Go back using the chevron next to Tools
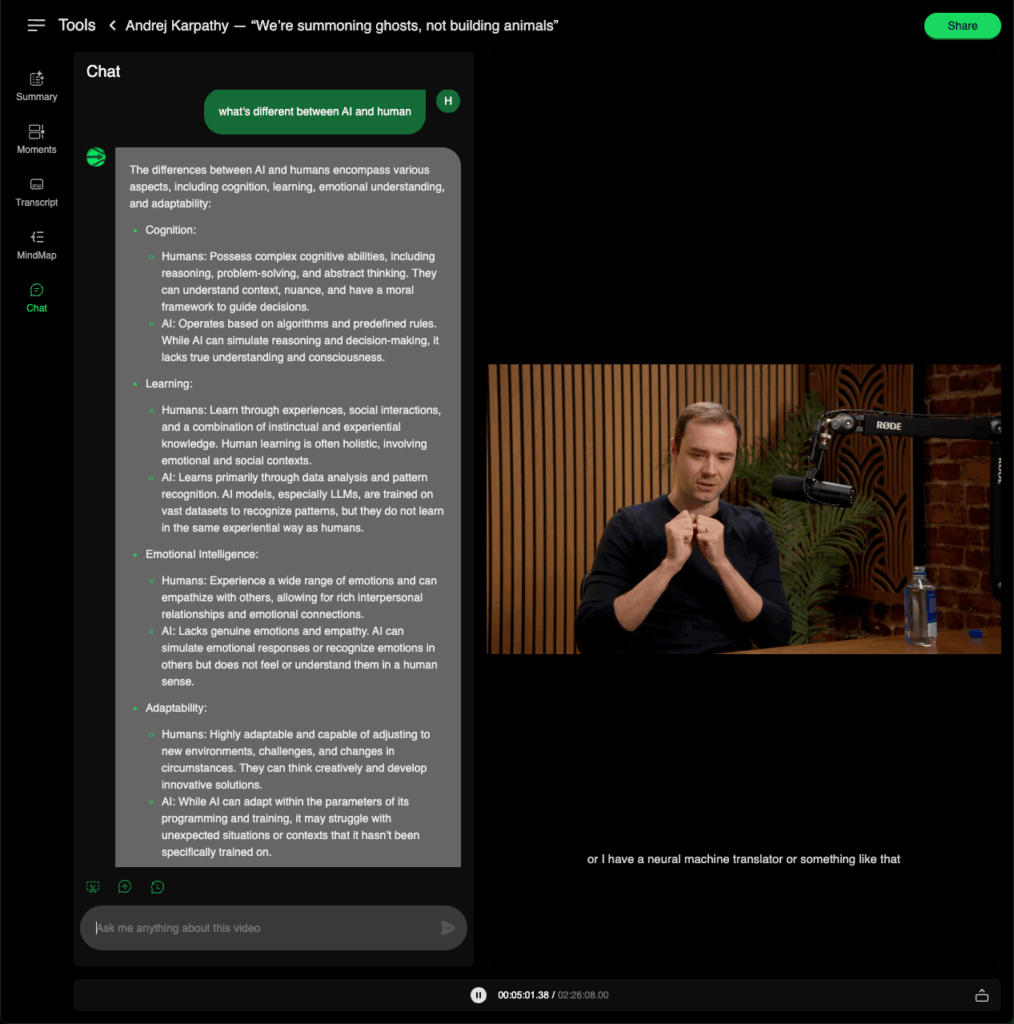The image size is (1014, 1024). pos(110,25)
